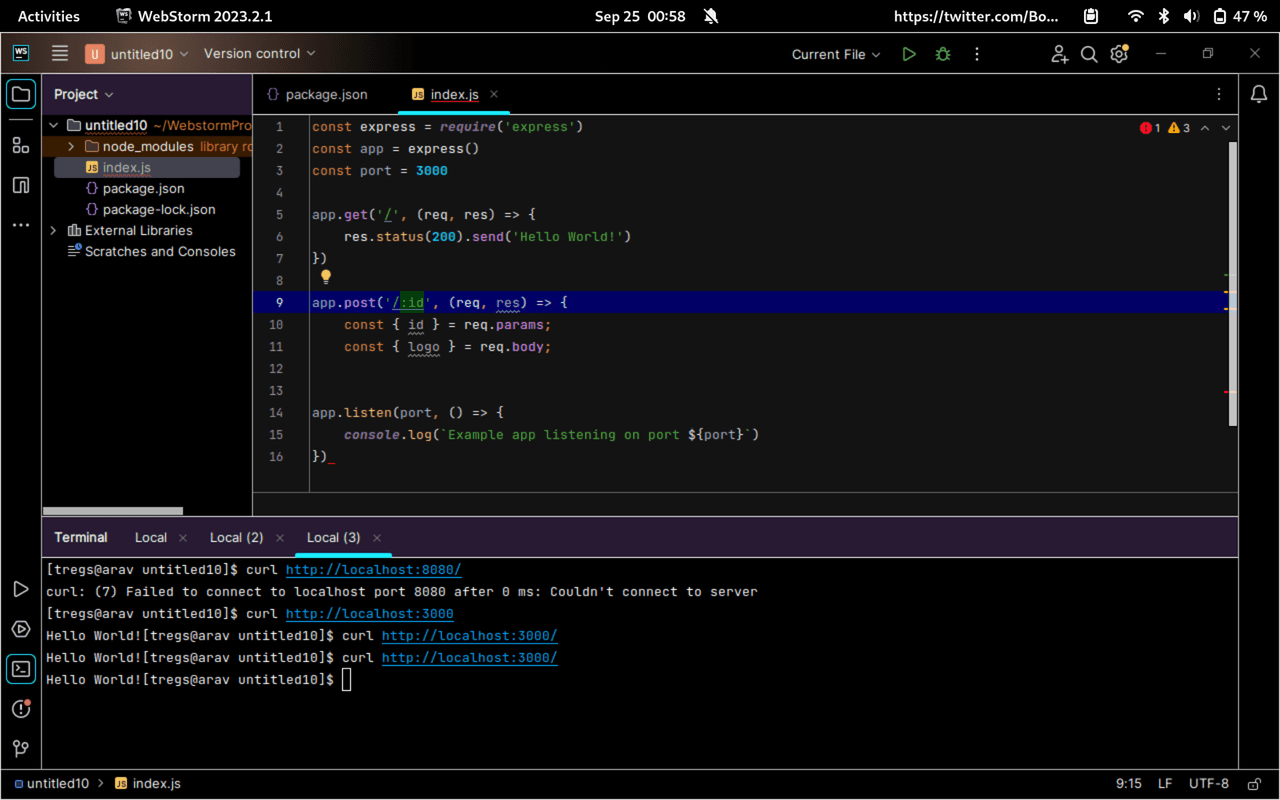Screen dimensions: 1280x800
Task: Click the UTF-8 encoding status bar button
Action: pyautogui.click(x=1209, y=784)
